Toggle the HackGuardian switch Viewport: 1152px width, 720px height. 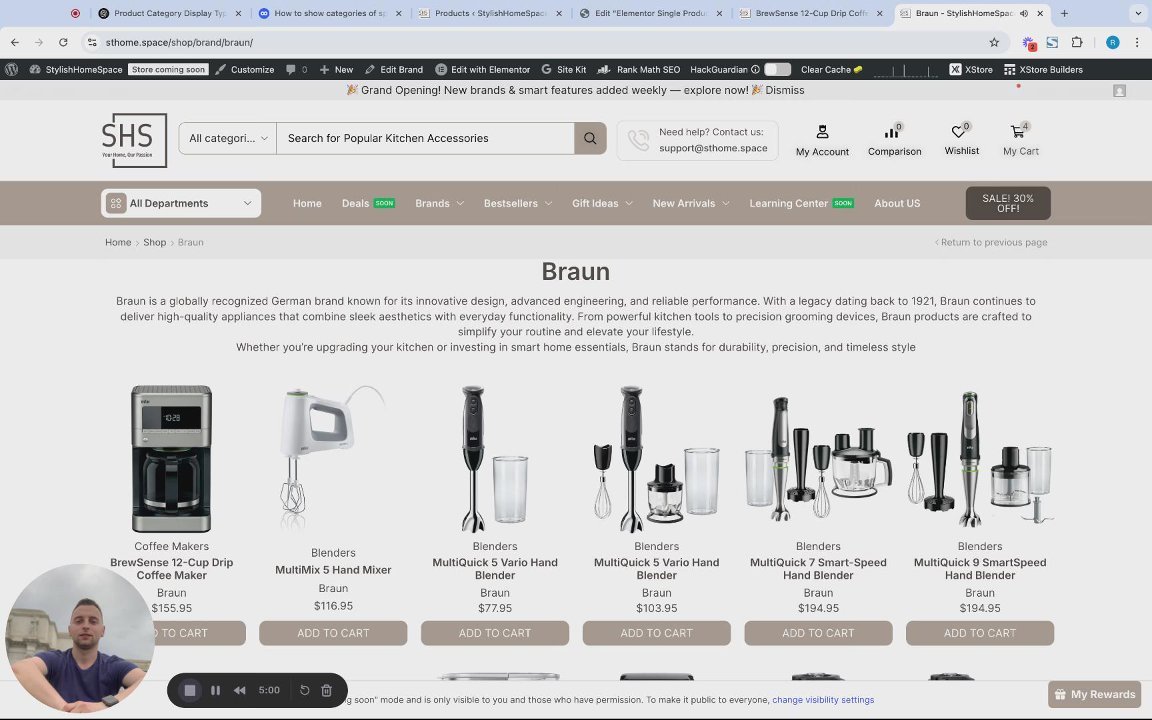(777, 69)
